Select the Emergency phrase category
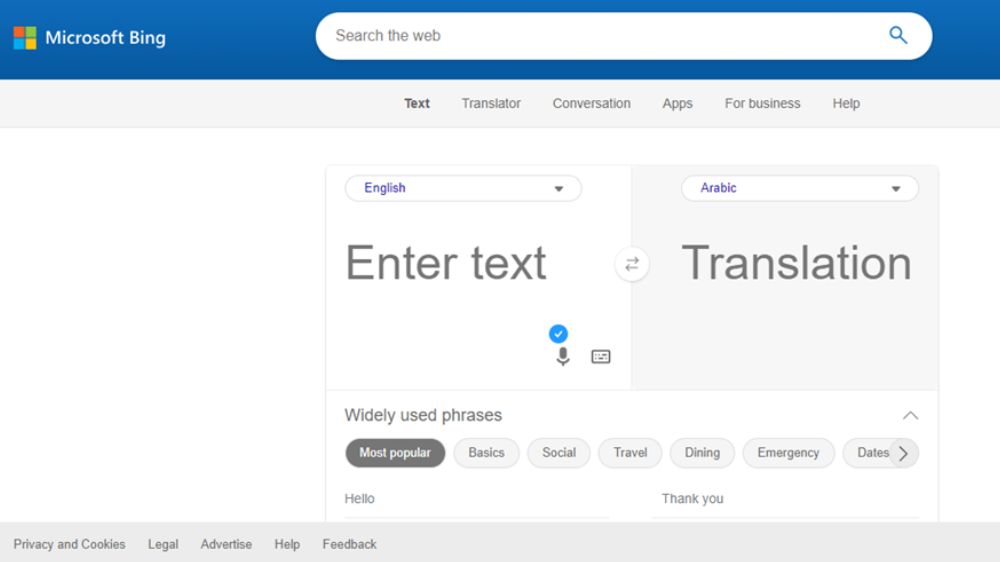Image resolution: width=1000 pixels, height=562 pixels. tap(788, 453)
